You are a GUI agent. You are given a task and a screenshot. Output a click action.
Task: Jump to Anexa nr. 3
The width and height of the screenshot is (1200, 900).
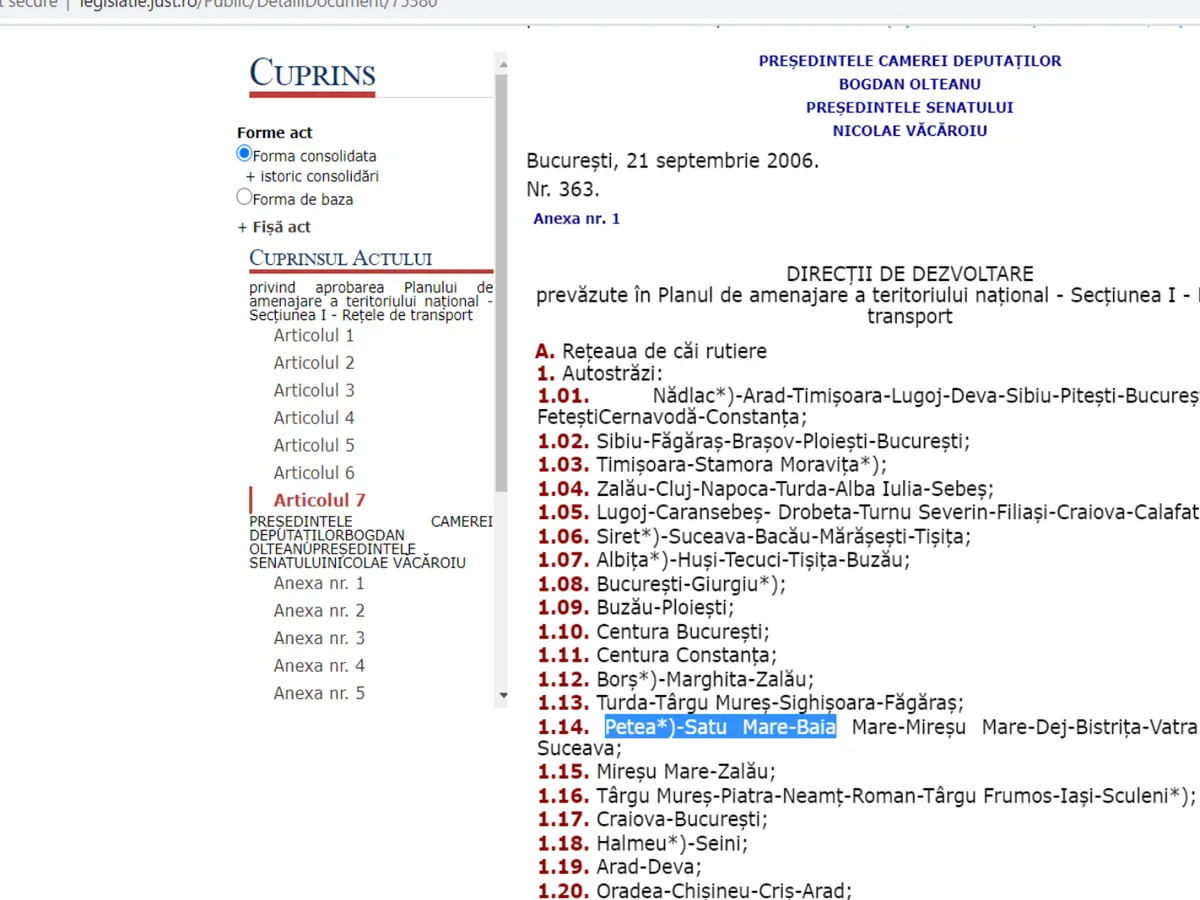click(x=319, y=639)
